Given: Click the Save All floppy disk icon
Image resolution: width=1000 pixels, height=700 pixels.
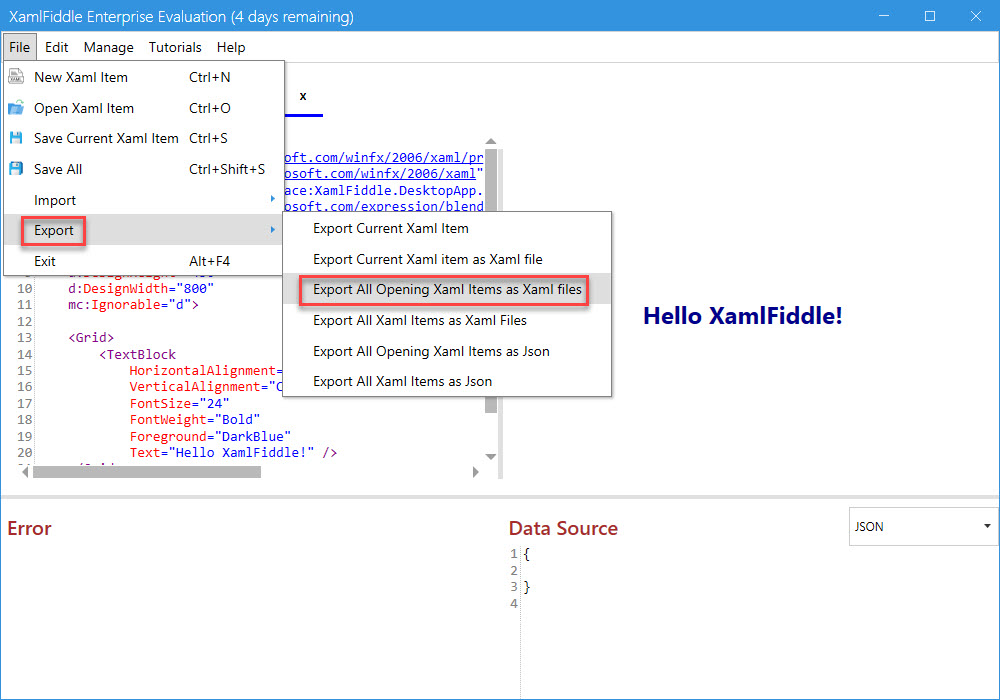Looking at the screenshot, I should point(16,169).
